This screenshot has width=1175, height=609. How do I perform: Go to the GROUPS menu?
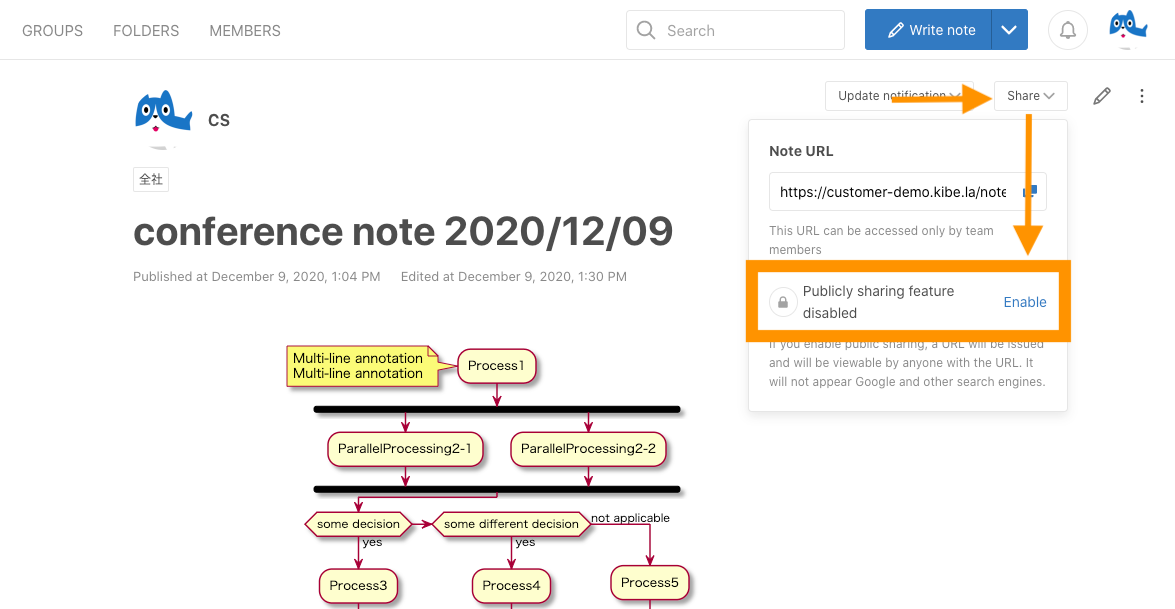pyautogui.click(x=53, y=31)
